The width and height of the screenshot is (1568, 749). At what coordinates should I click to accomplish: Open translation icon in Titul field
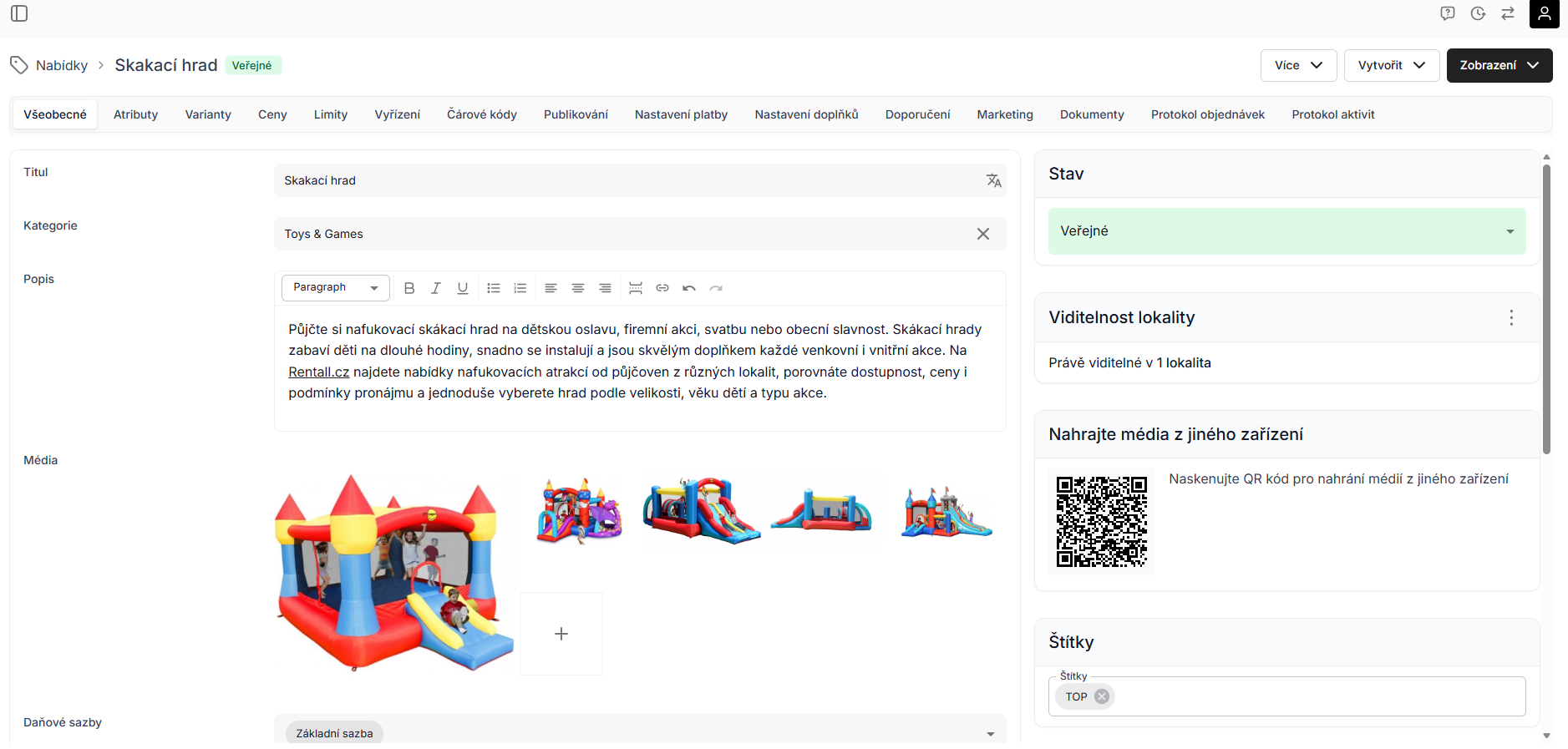[993, 180]
